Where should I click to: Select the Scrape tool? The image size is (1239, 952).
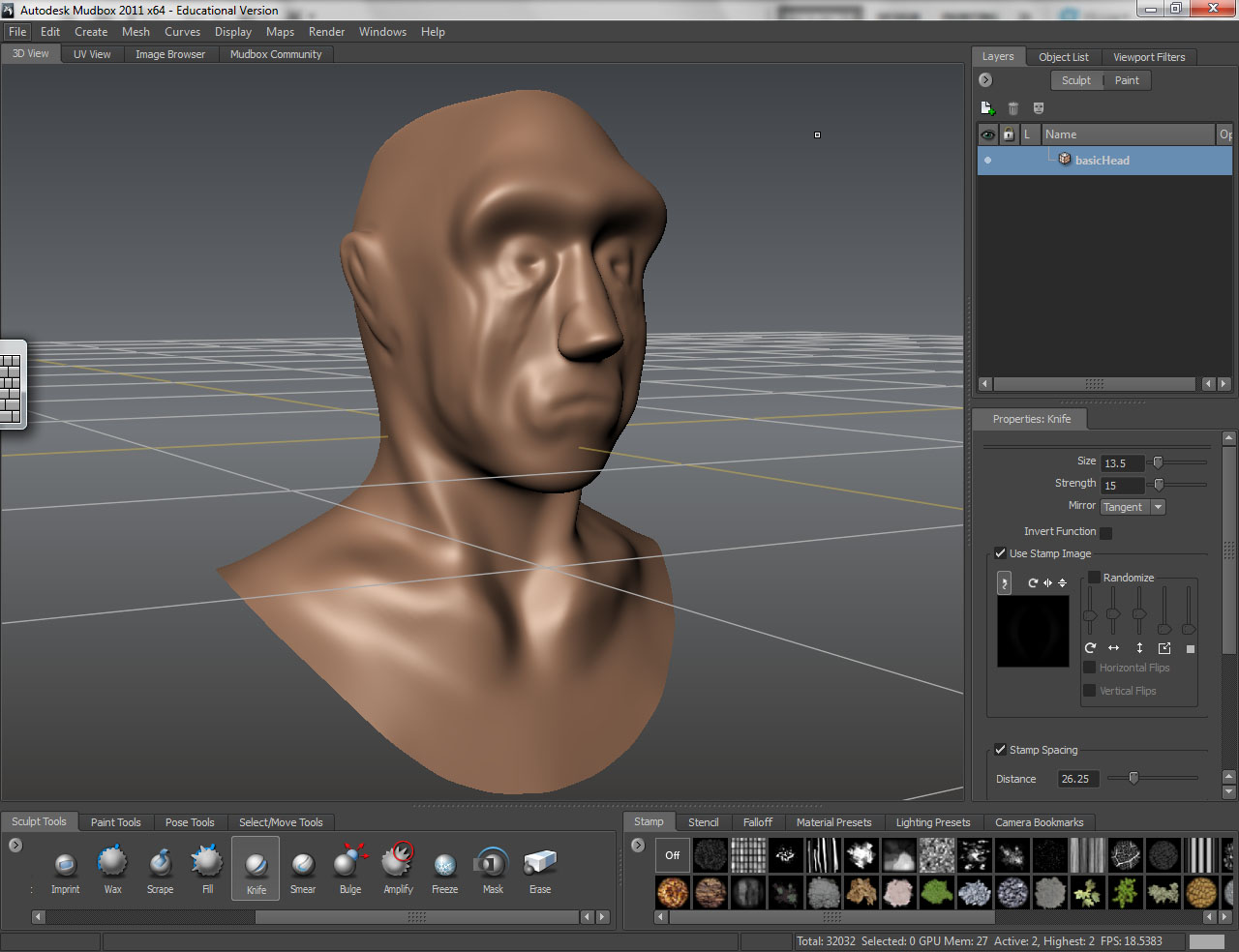click(160, 868)
